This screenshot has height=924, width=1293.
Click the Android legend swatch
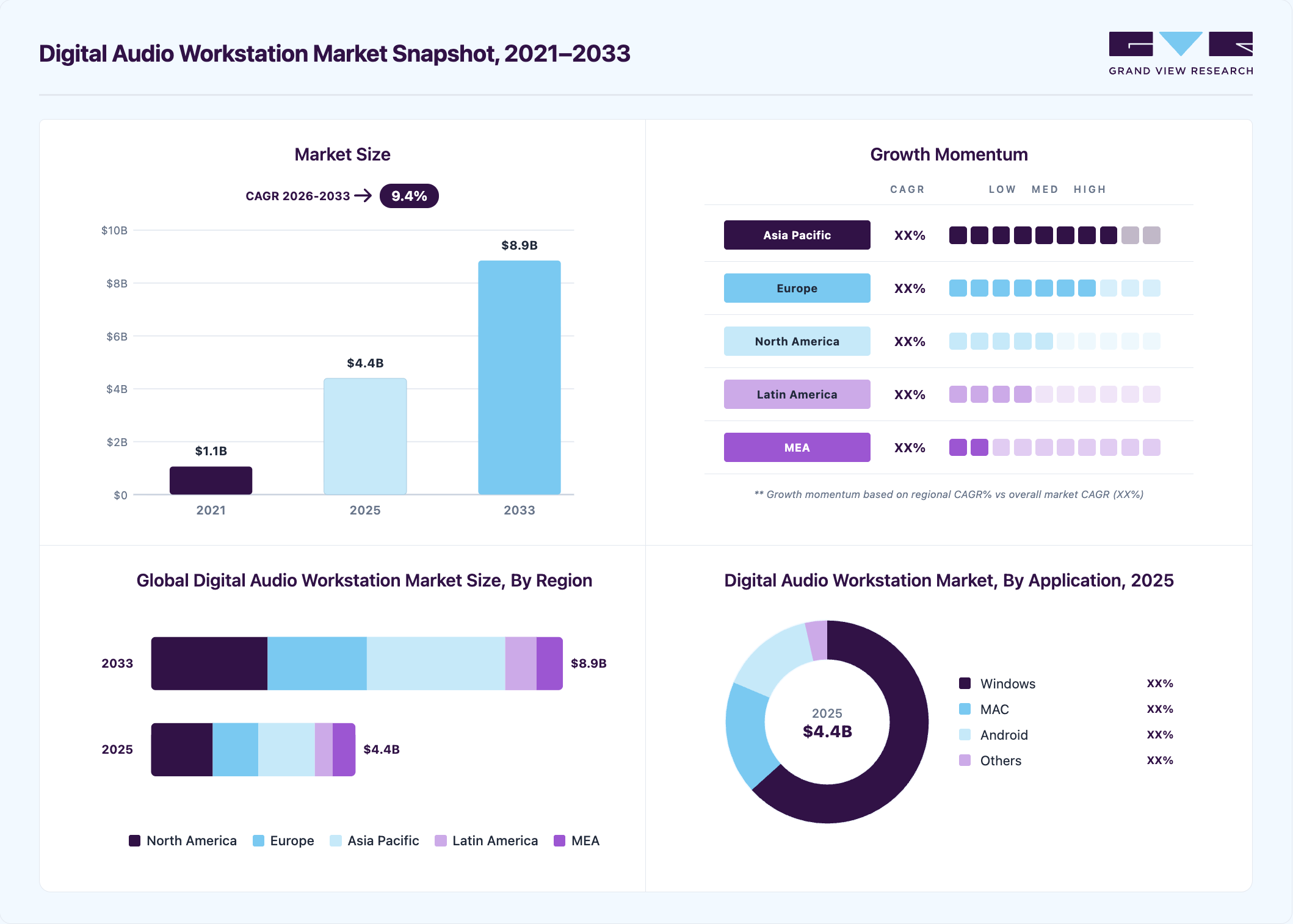pos(965,734)
